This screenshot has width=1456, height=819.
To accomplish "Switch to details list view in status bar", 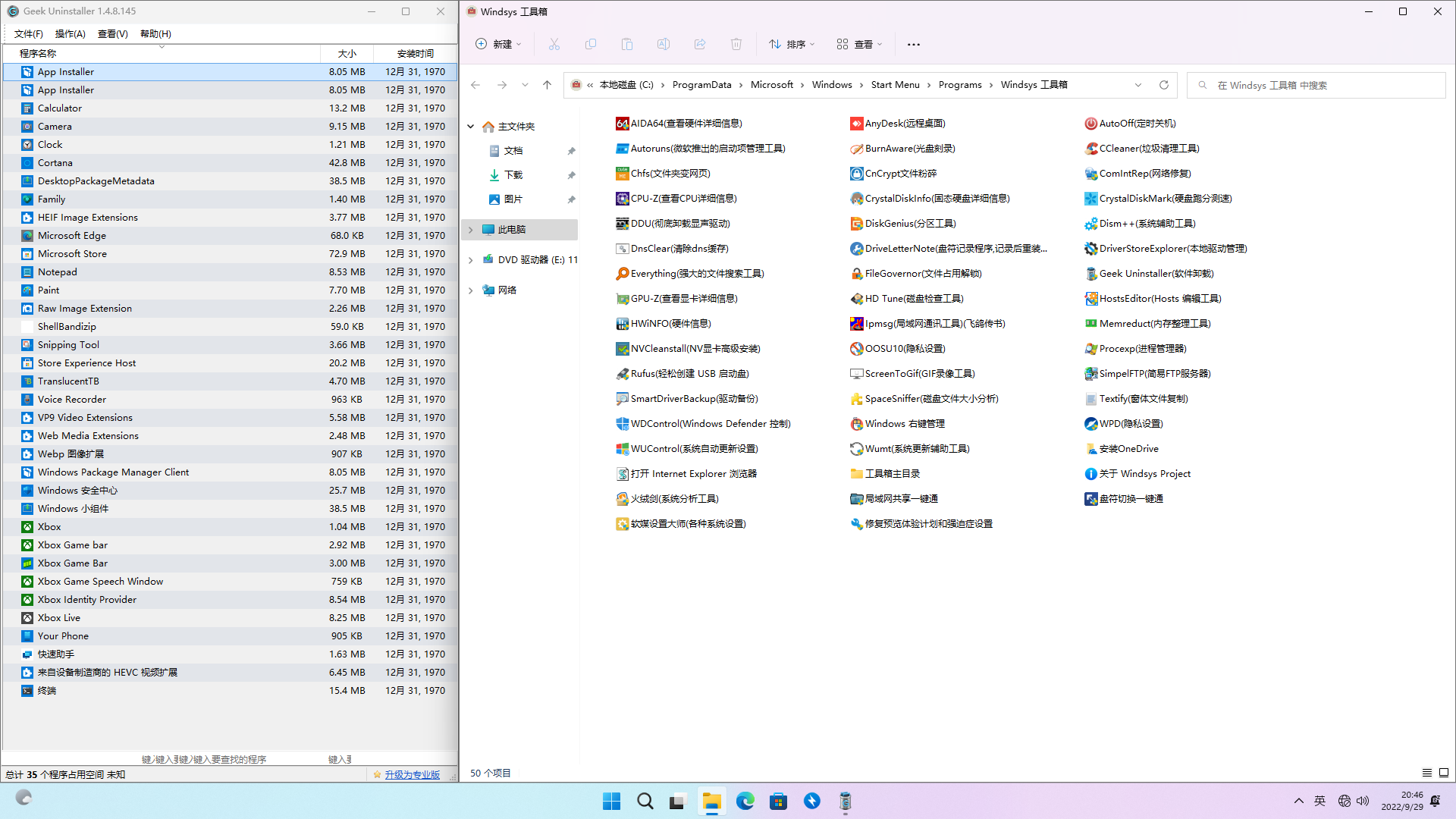I will point(1426,773).
